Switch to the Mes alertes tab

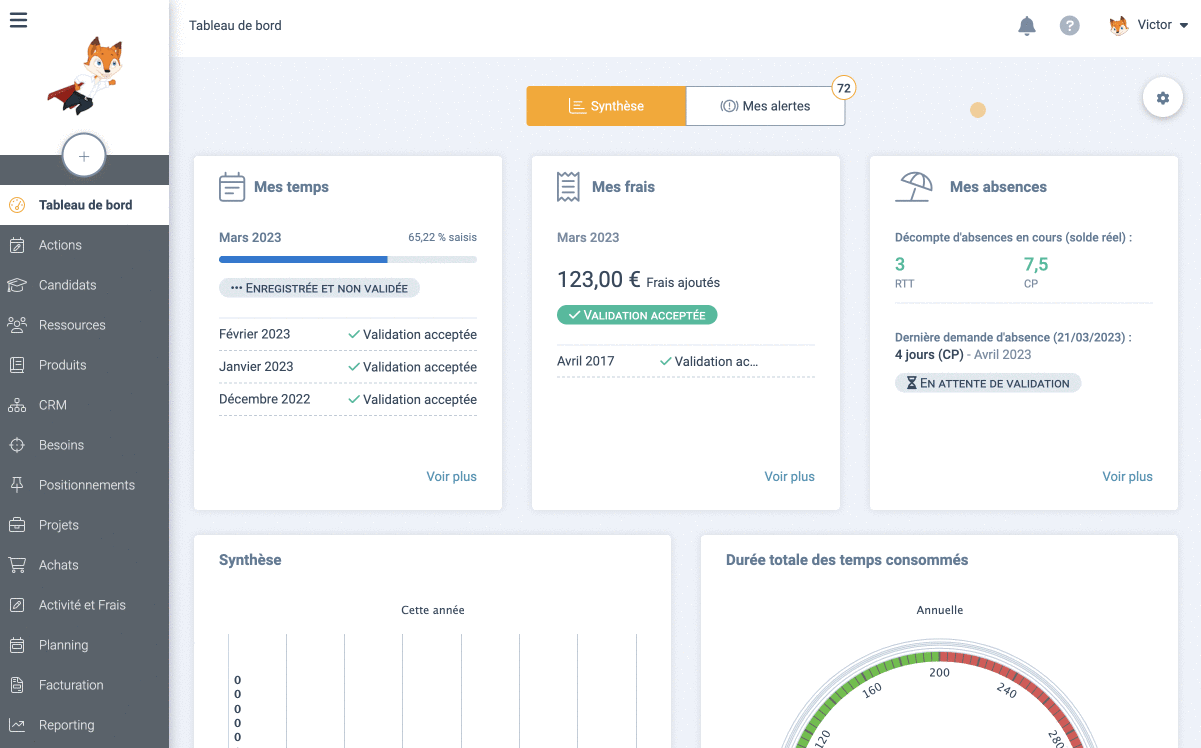[x=765, y=106]
